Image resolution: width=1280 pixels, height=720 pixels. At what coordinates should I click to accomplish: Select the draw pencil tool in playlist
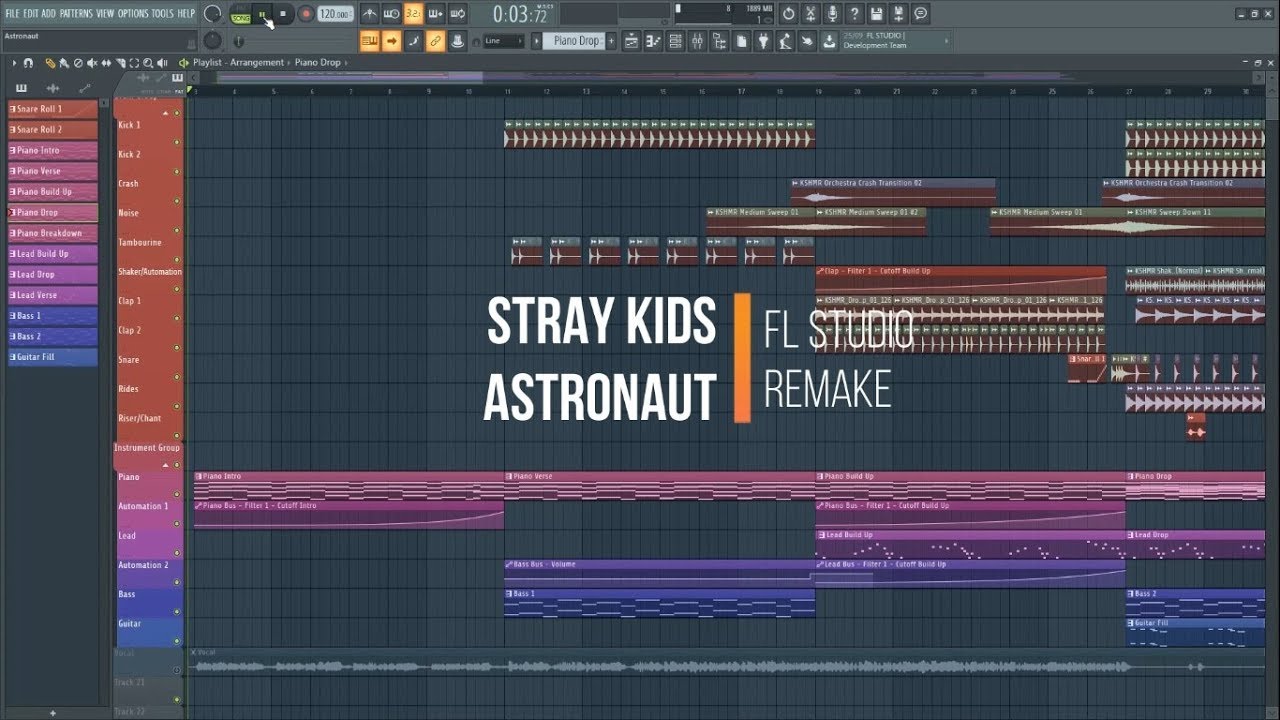50,62
